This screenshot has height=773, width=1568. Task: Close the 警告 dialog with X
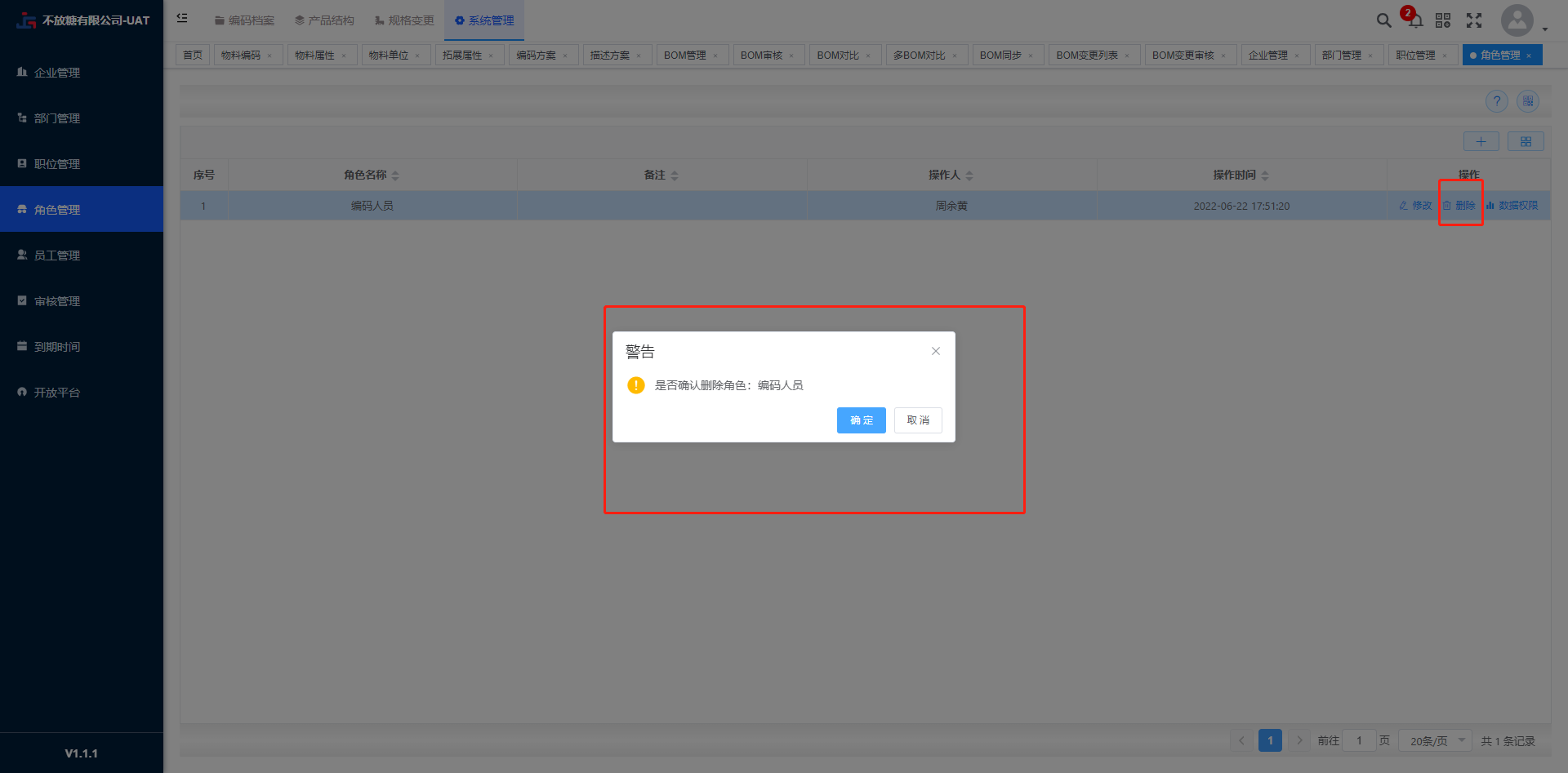click(936, 351)
